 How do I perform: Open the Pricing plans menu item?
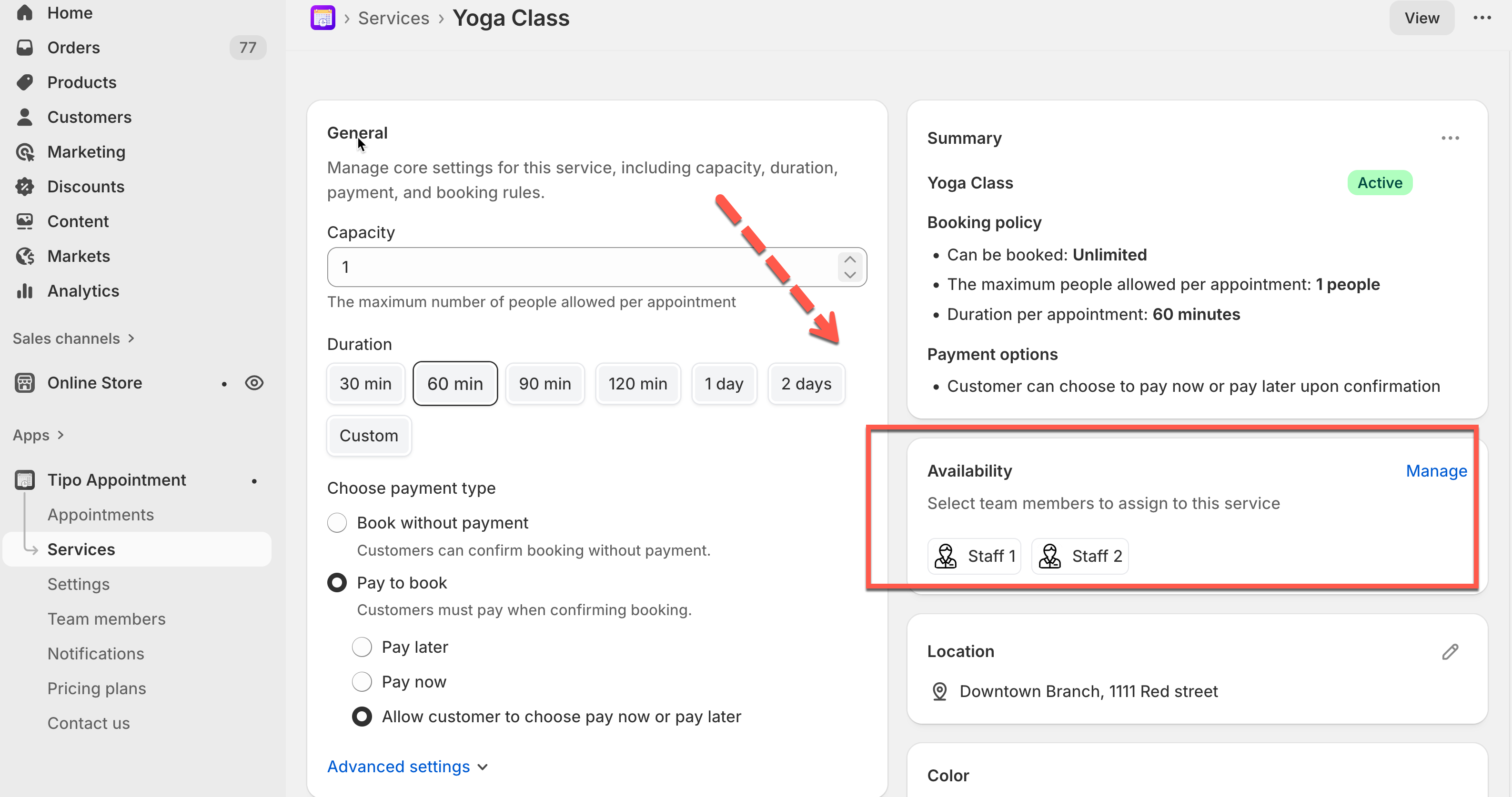click(x=97, y=688)
